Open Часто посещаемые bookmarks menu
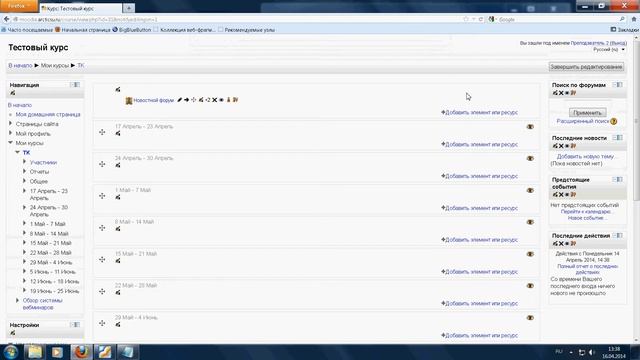 point(27,30)
